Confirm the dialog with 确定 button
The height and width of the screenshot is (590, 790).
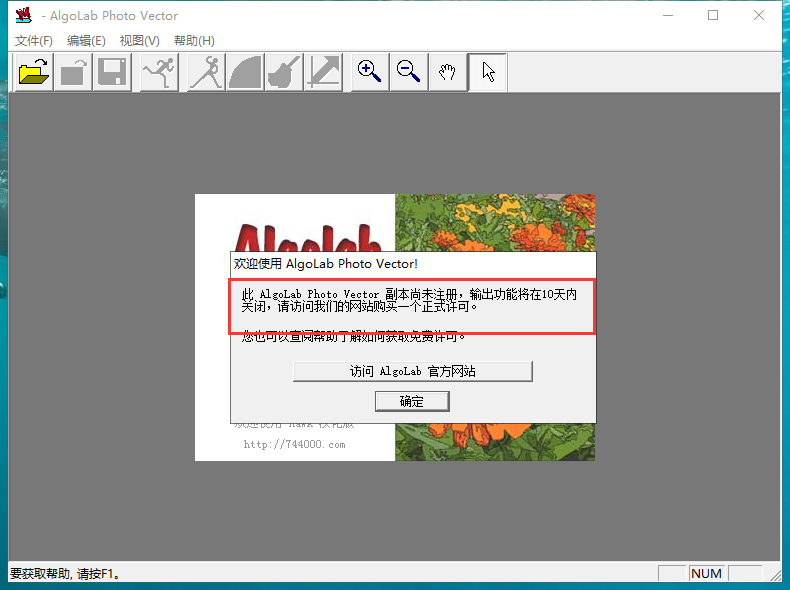coord(412,402)
